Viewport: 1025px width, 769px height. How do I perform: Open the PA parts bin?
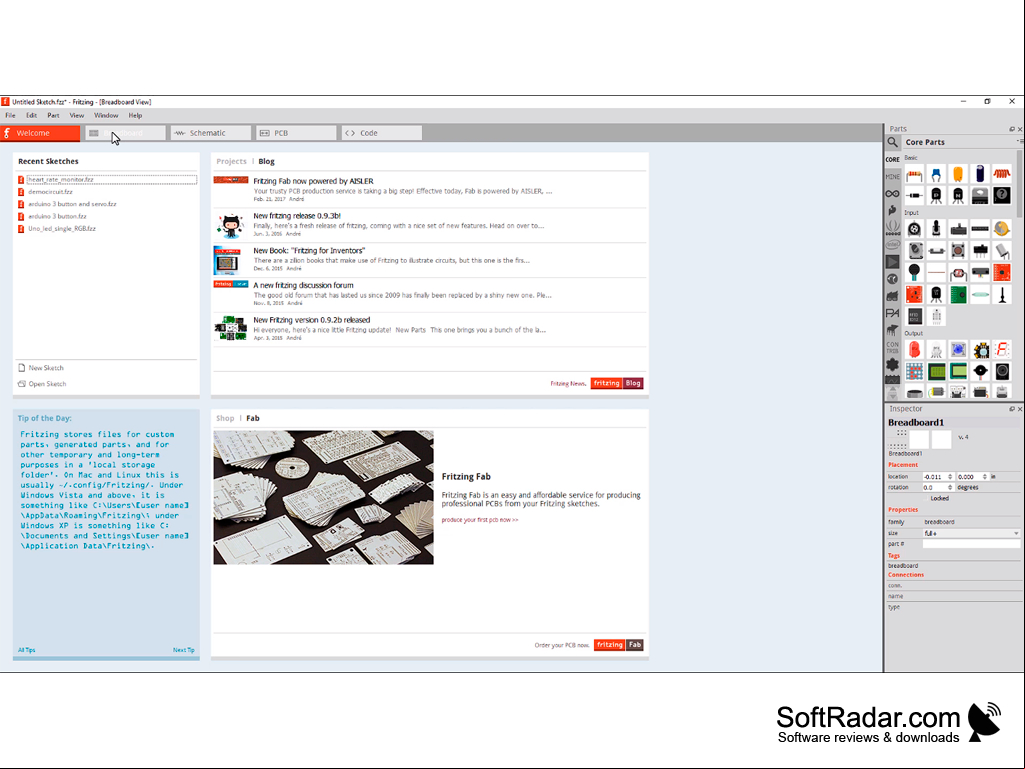point(892,313)
